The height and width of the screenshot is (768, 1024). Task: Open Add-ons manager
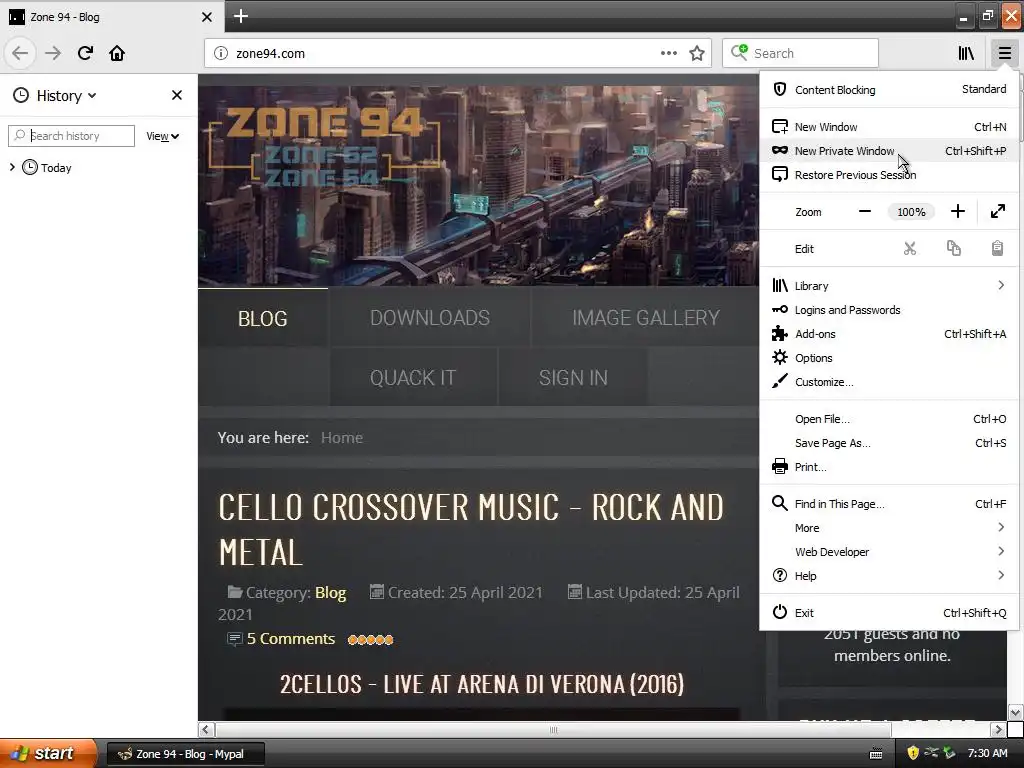click(889, 334)
